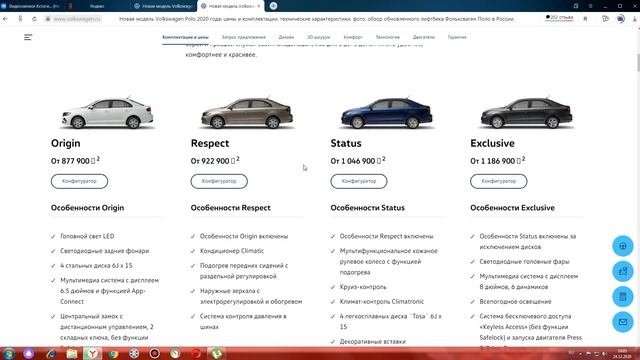Click the 'Круиз-контроль' feature line
The width and height of the screenshot is (640, 360).
pyautogui.click(x=363, y=287)
